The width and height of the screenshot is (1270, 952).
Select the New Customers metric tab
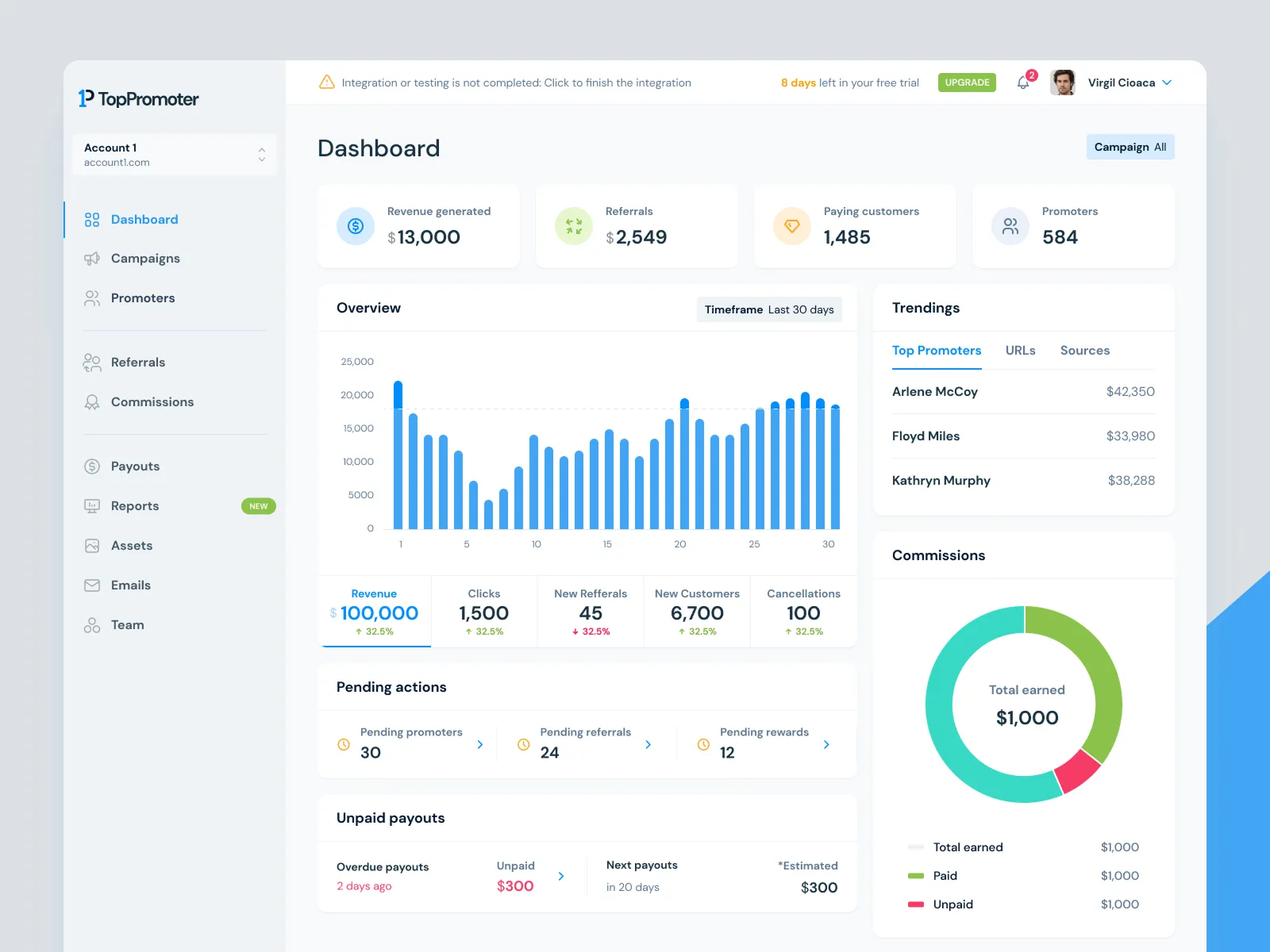(x=697, y=612)
